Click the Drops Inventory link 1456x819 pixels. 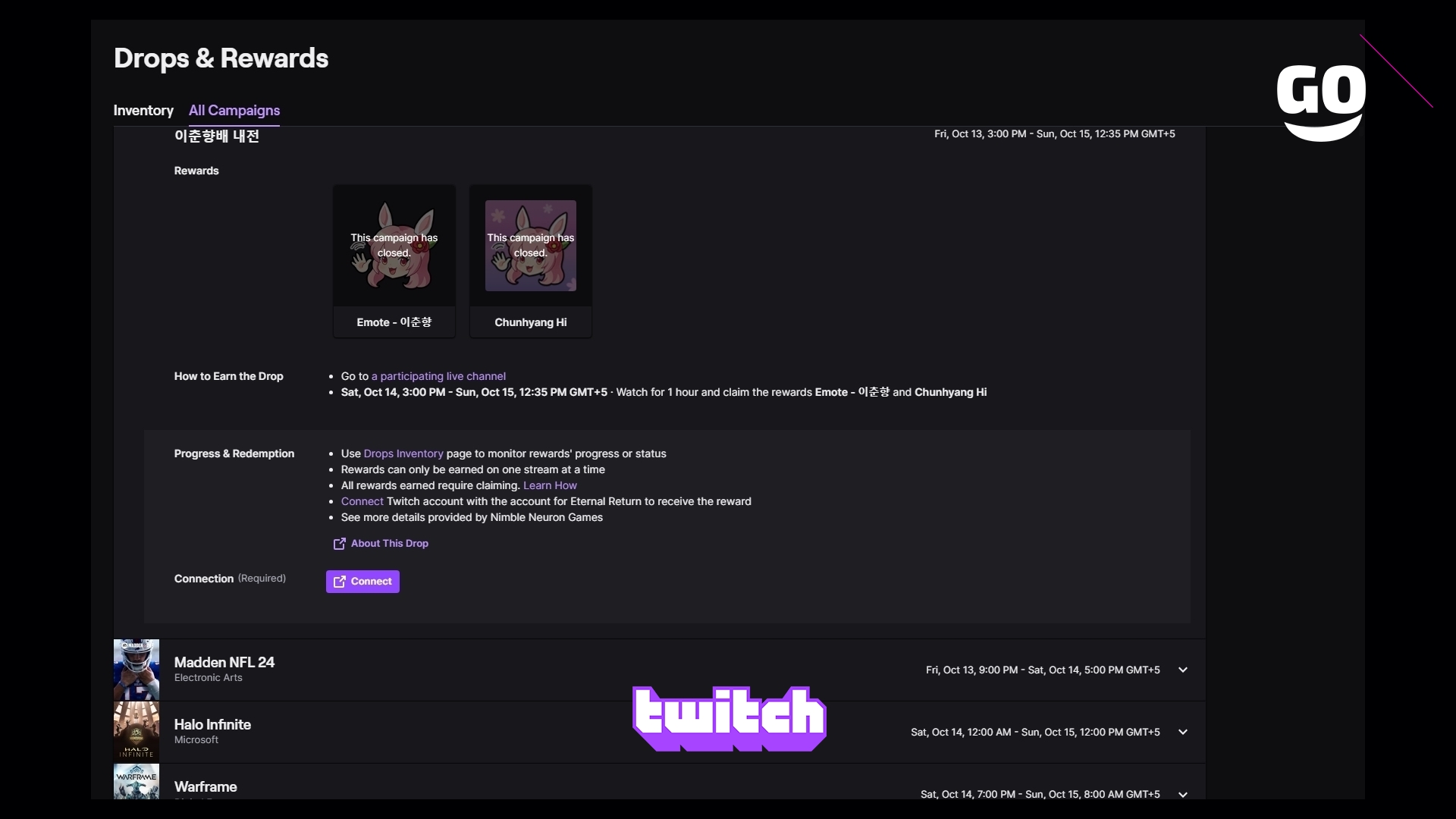pyautogui.click(x=403, y=453)
